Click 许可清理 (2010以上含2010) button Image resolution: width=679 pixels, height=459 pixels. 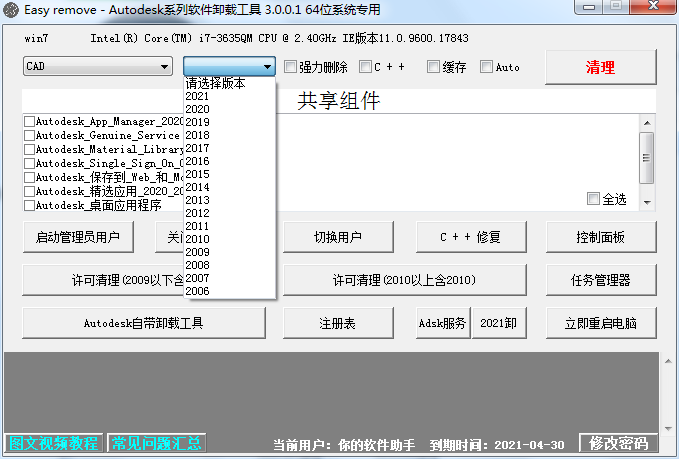(x=405, y=280)
